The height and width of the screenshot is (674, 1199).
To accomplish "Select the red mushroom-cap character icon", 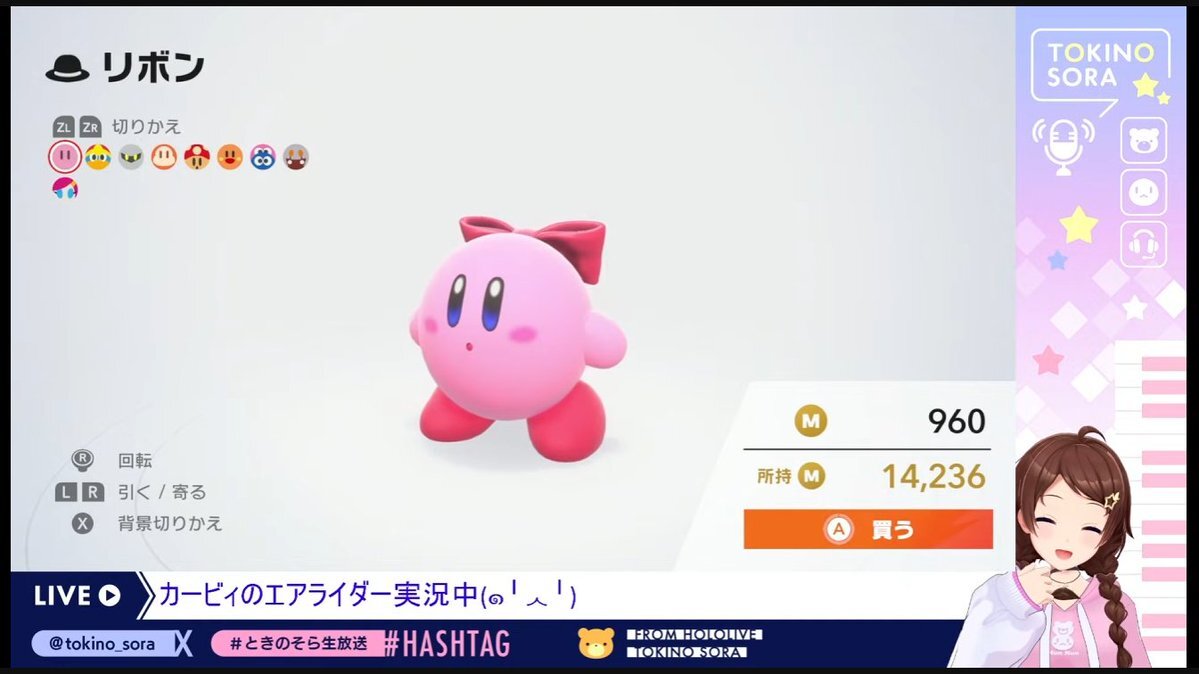I will [197, 157].
